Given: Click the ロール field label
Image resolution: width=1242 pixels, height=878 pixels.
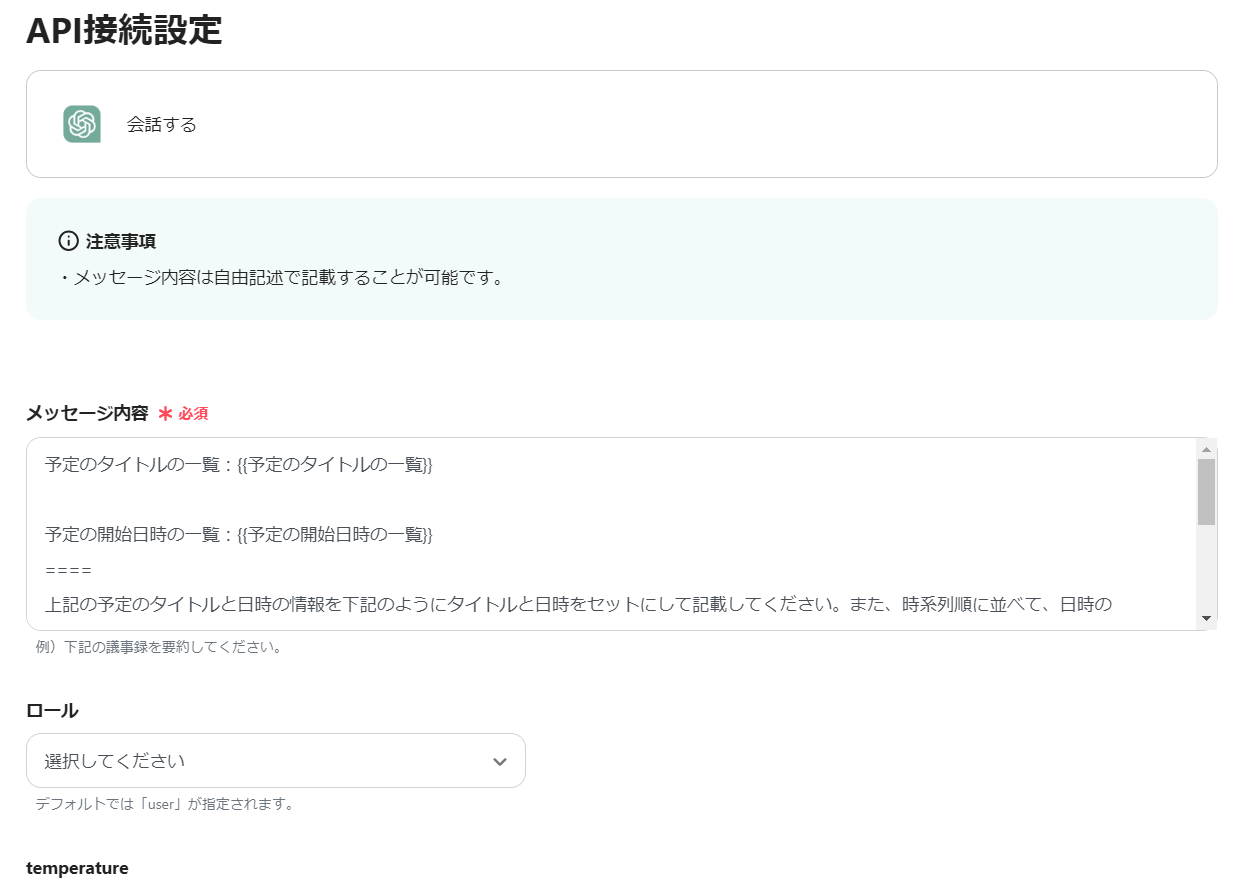Looking at the screenshot, I should [x=52, y=711].
